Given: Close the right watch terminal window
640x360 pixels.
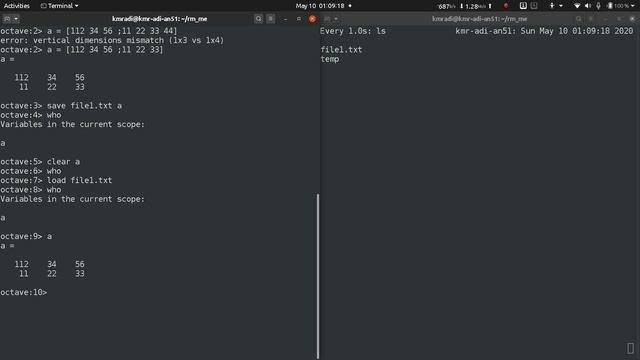Looking at the screenshot, I should point(632,19).
